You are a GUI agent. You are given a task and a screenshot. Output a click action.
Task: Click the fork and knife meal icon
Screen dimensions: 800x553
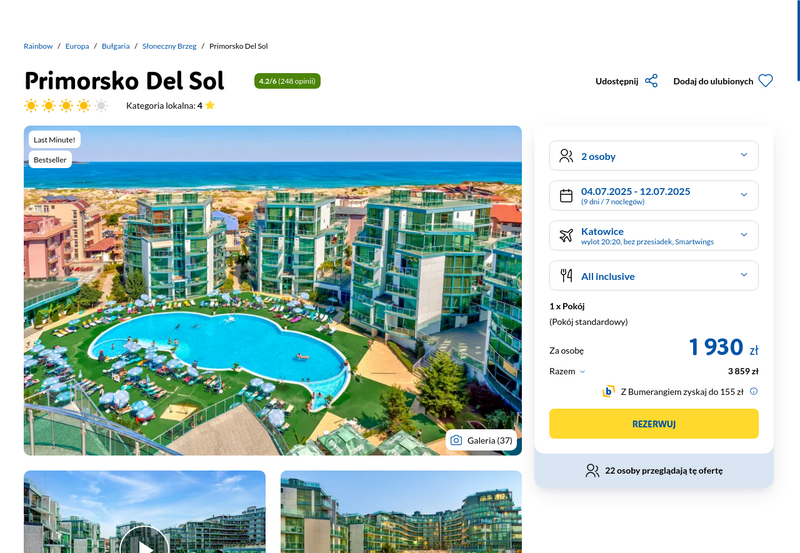[566, 275]
